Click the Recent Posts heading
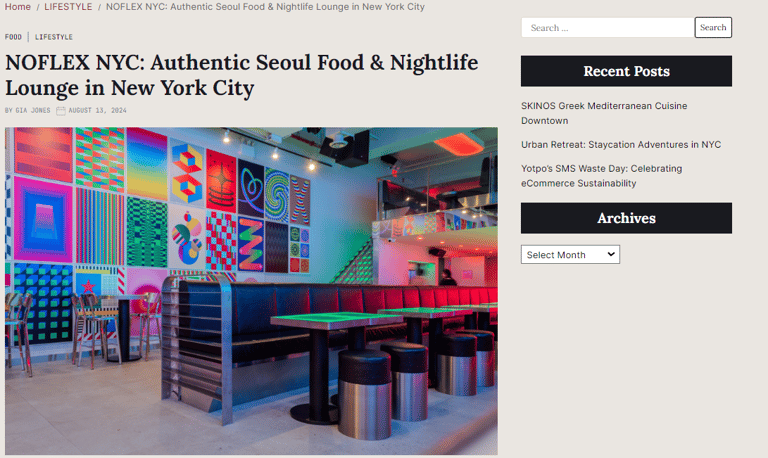 [626, 71]
